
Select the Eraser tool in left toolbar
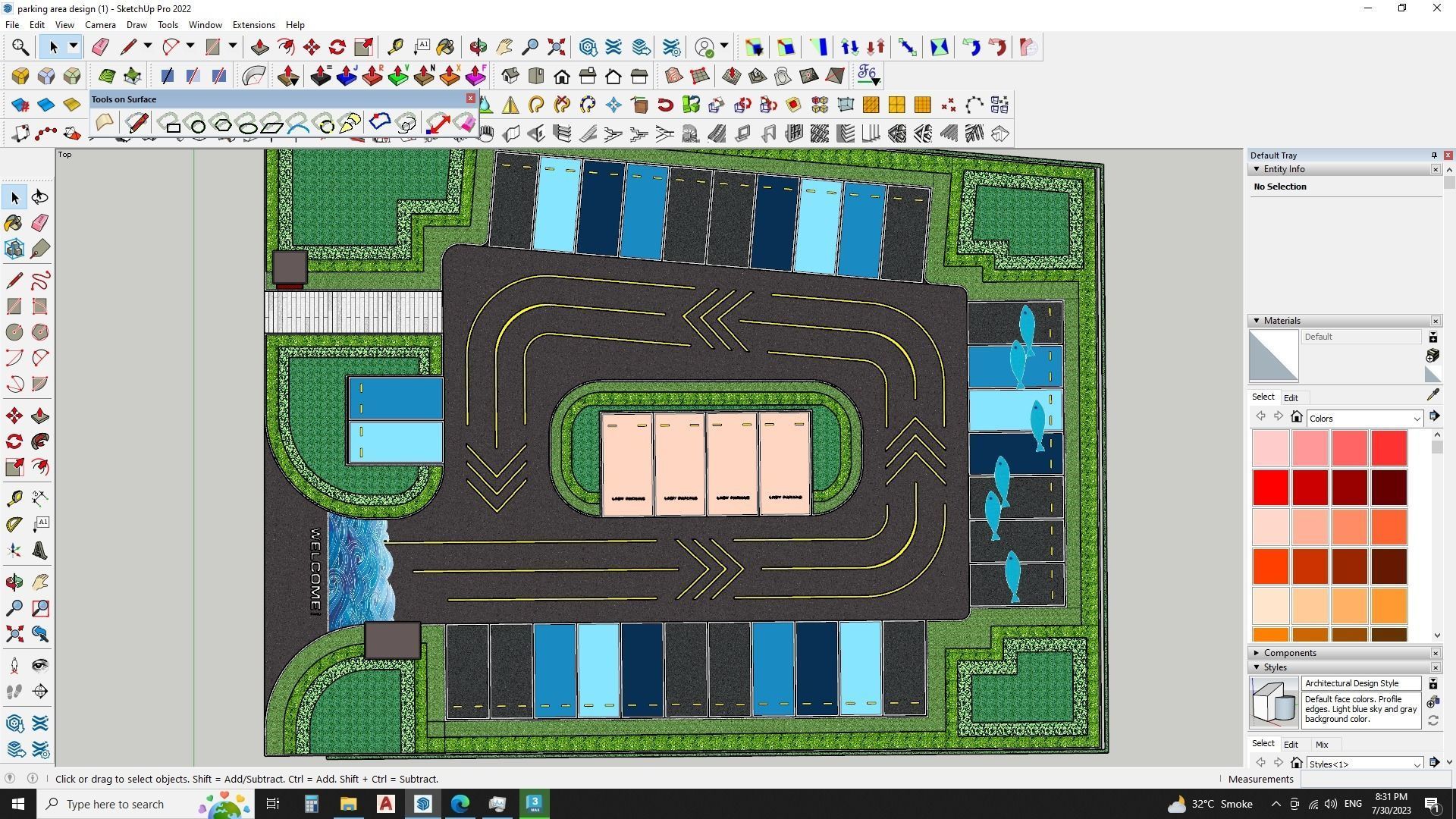coord(40,223)
